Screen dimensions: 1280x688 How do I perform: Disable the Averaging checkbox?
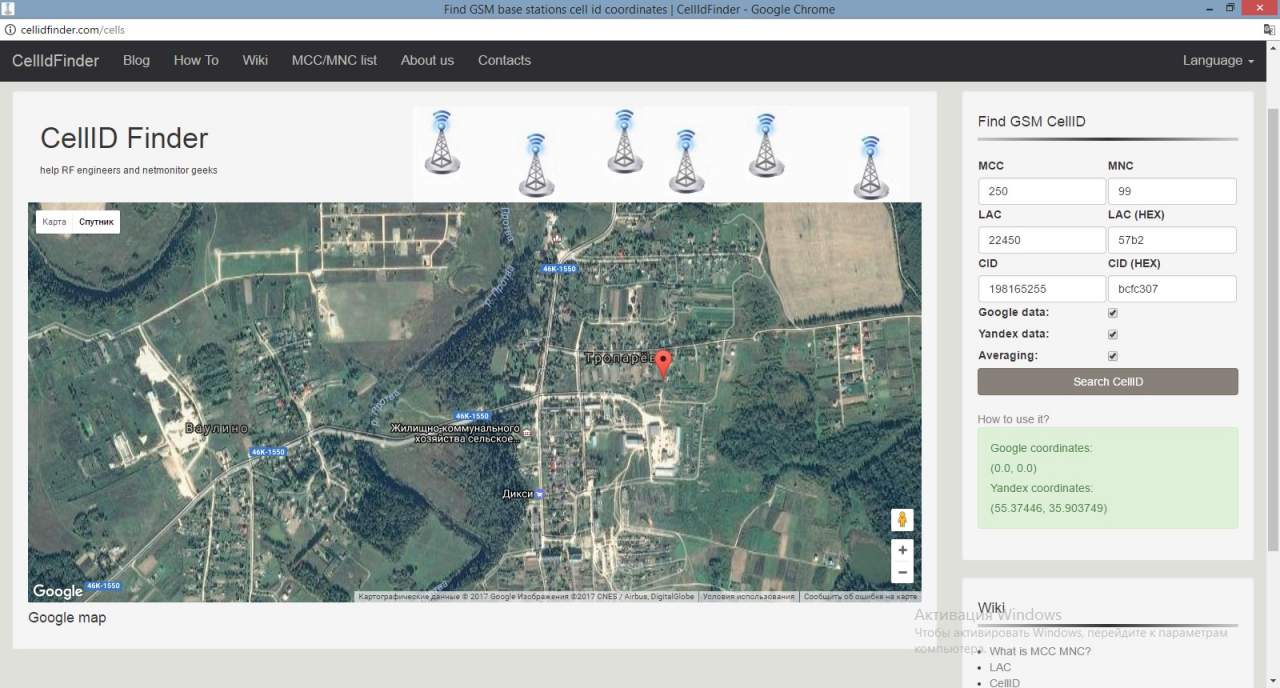(x=1112, y=356)
